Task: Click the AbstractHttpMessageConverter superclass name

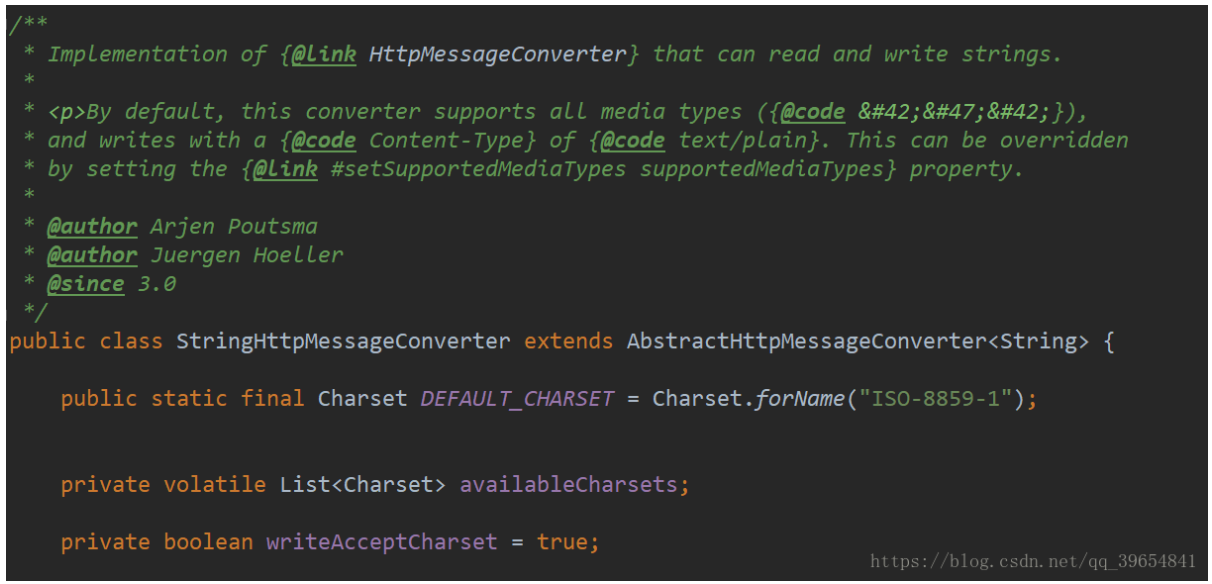Action: (x=807, y=341)
